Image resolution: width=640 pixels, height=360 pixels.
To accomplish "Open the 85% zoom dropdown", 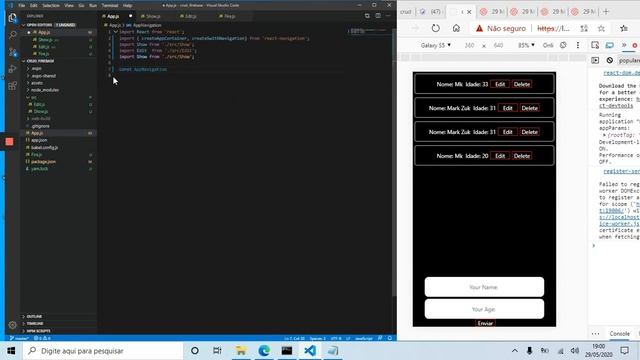I will point(526,45).
